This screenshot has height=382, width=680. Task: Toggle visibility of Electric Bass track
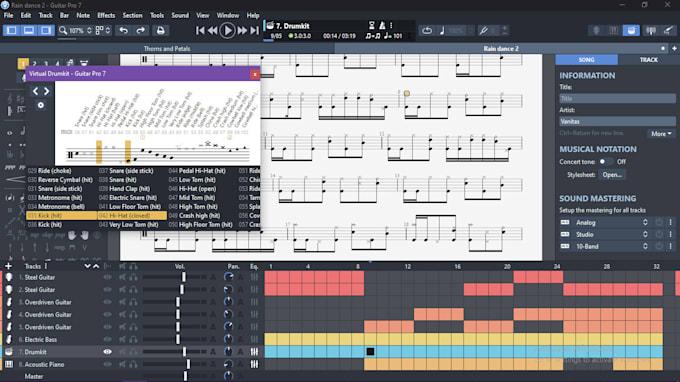pyautogui.click(x=107, y=340)
